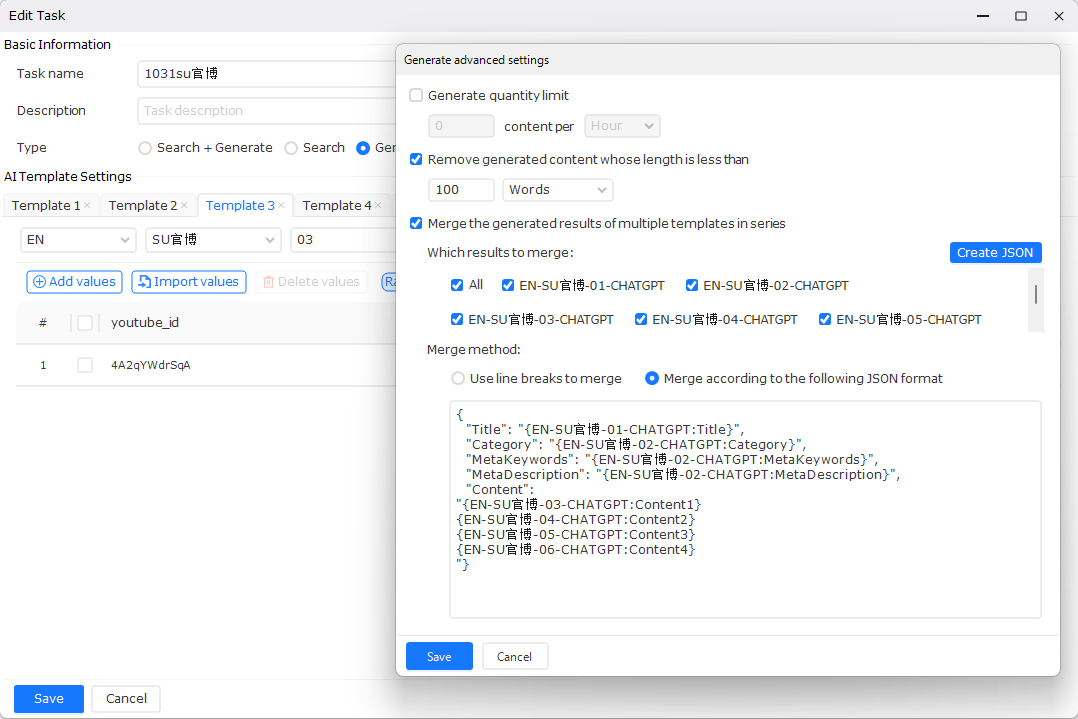The height and width of the screenshot is (719, 1078).
Task: Minimize the Edit Task window
Action: pos(983,16)
